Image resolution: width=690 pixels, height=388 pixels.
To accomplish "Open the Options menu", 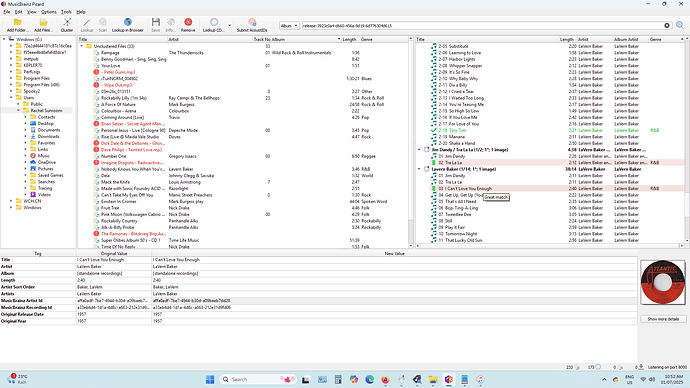I will pyautogui.click(x=48, y=12).
